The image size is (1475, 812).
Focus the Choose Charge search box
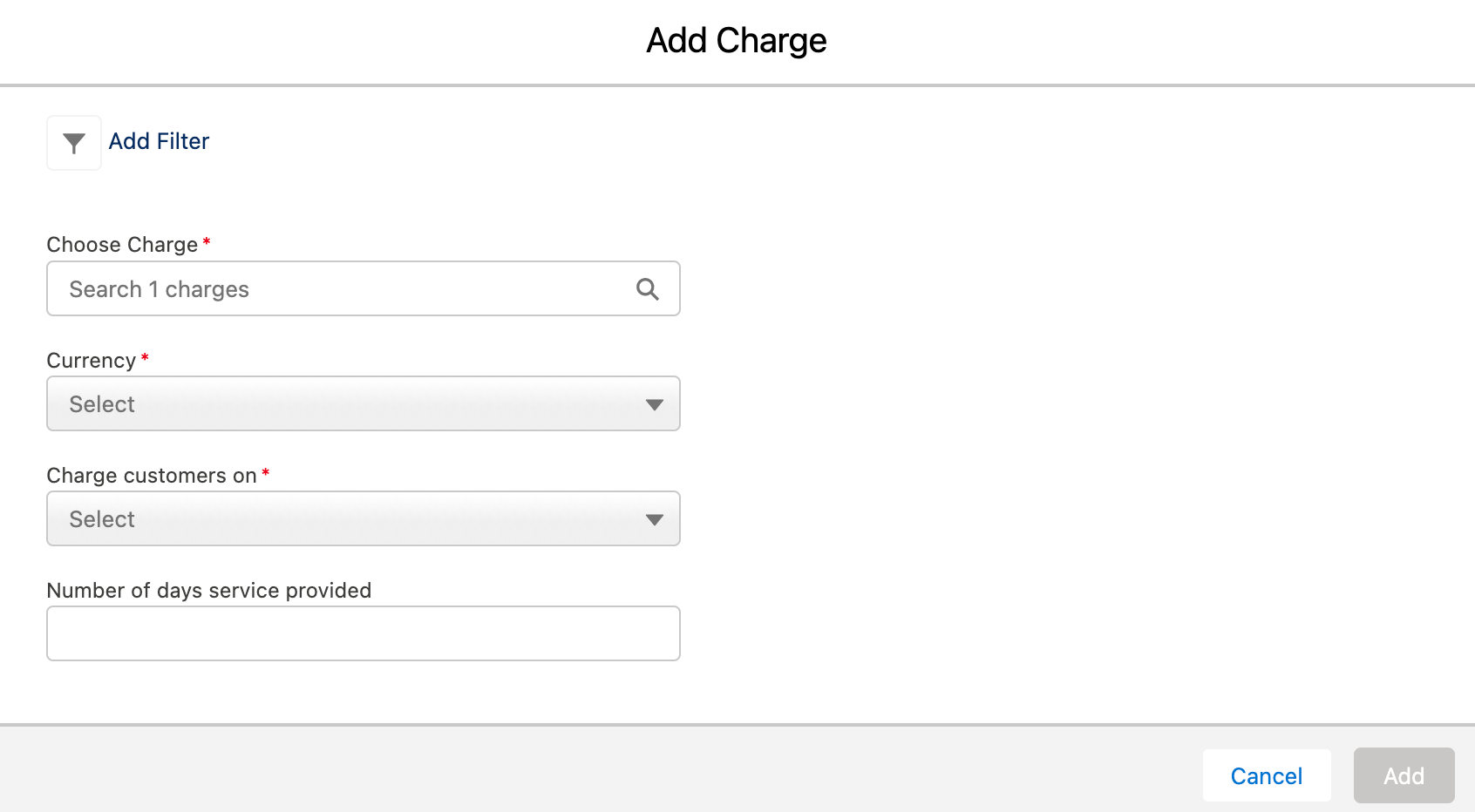pyautogui.click(x=340, y=289)
